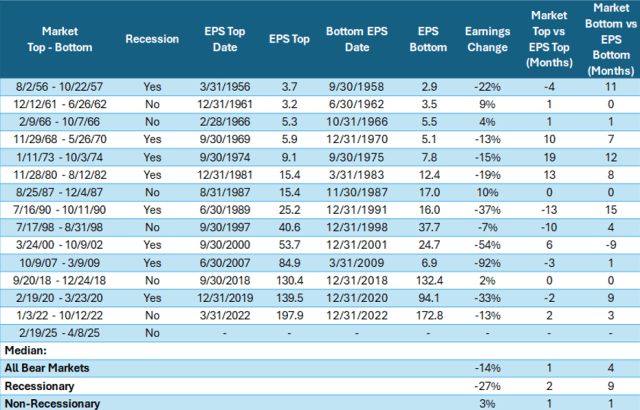This screenshot has width=640, height=410.
Task: Click the '10/9/07 - 3/9/09' bear market cell
Action: point(55,259)
